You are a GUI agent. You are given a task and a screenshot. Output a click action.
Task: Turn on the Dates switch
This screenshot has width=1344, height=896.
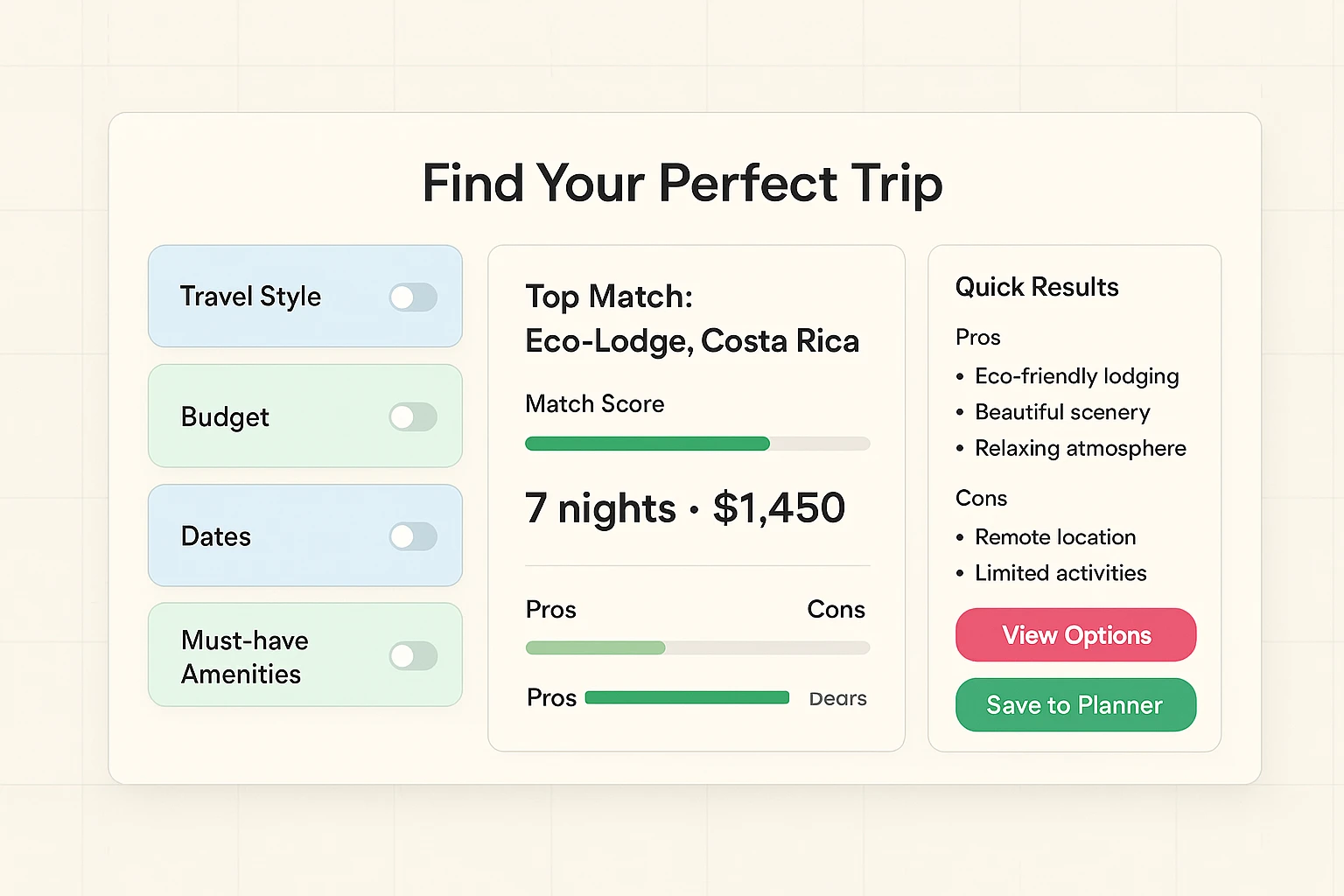tap(413, 536)
